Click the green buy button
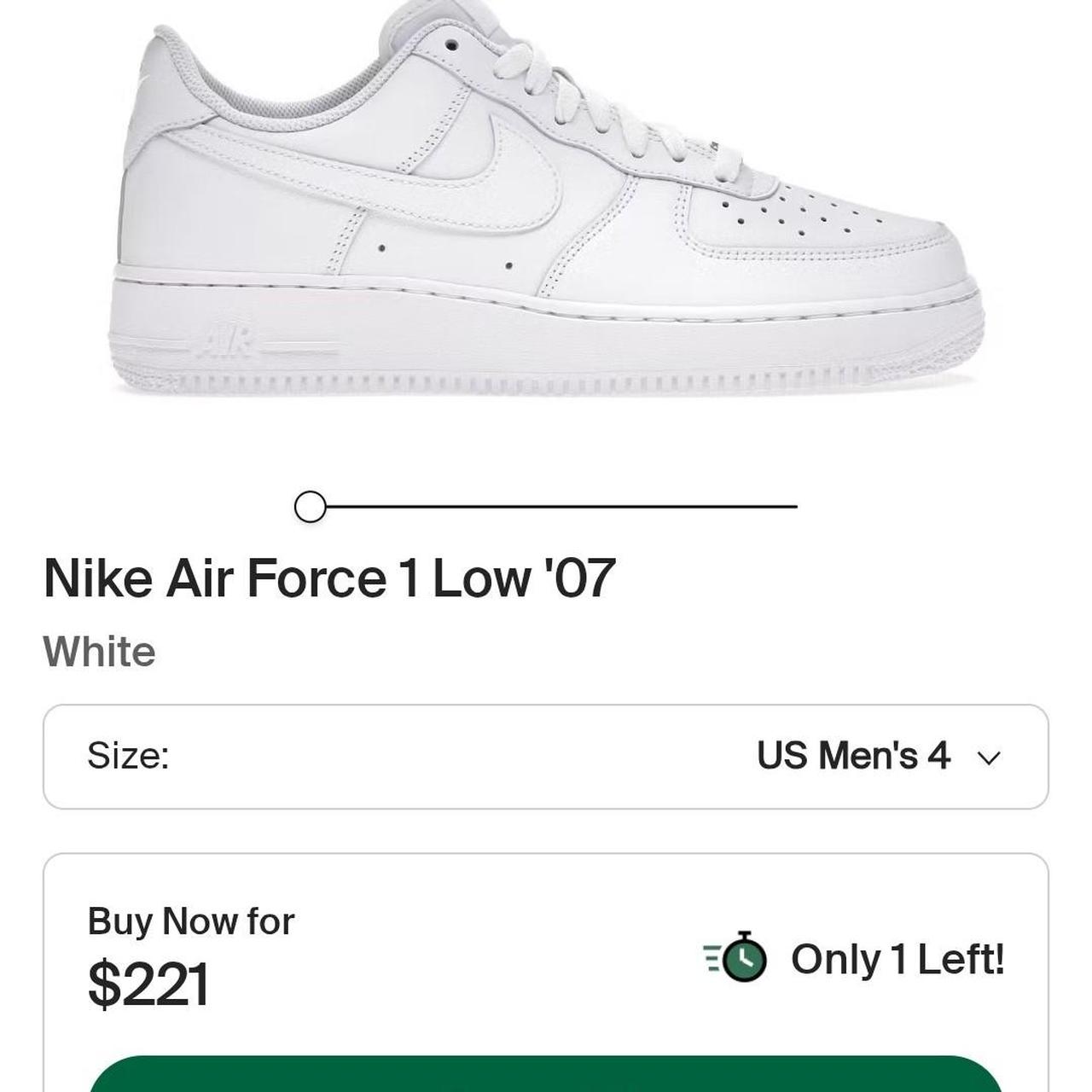Viewport: 1092px width, 1092px height. coord(546,1074)
